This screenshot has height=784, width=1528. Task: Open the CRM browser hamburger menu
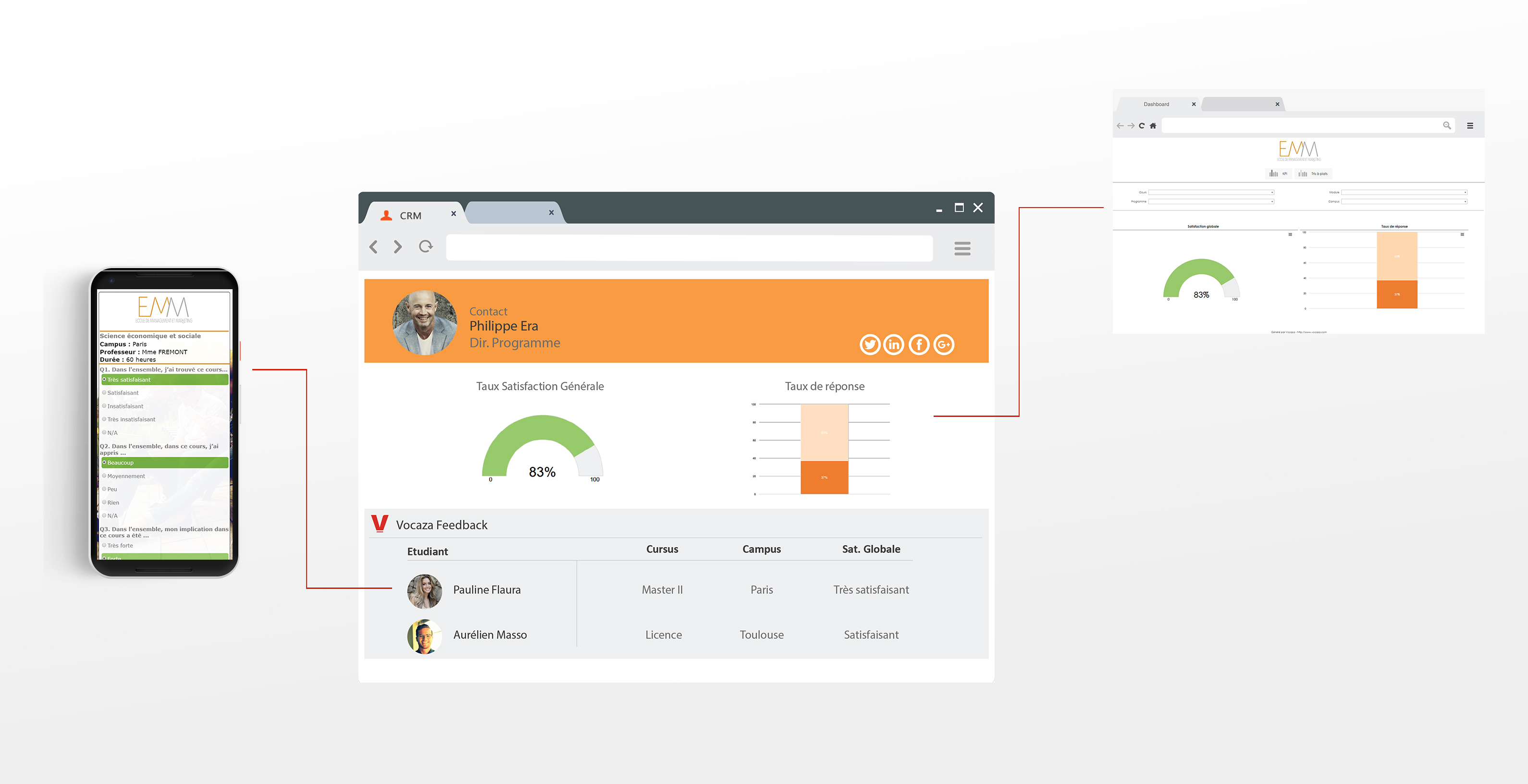962,248
